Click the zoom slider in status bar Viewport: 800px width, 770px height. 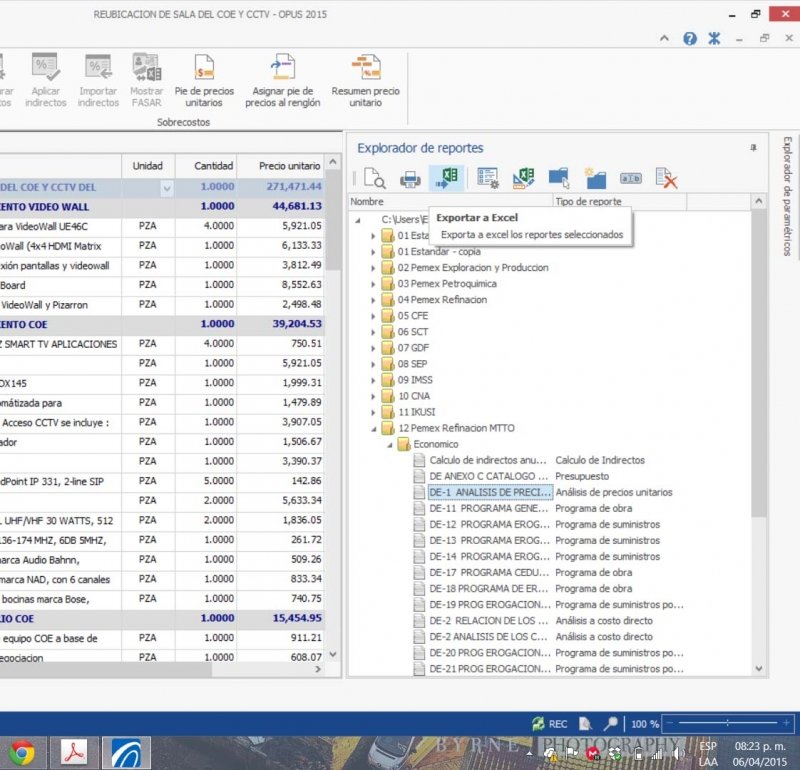click(x=727, y=723)
